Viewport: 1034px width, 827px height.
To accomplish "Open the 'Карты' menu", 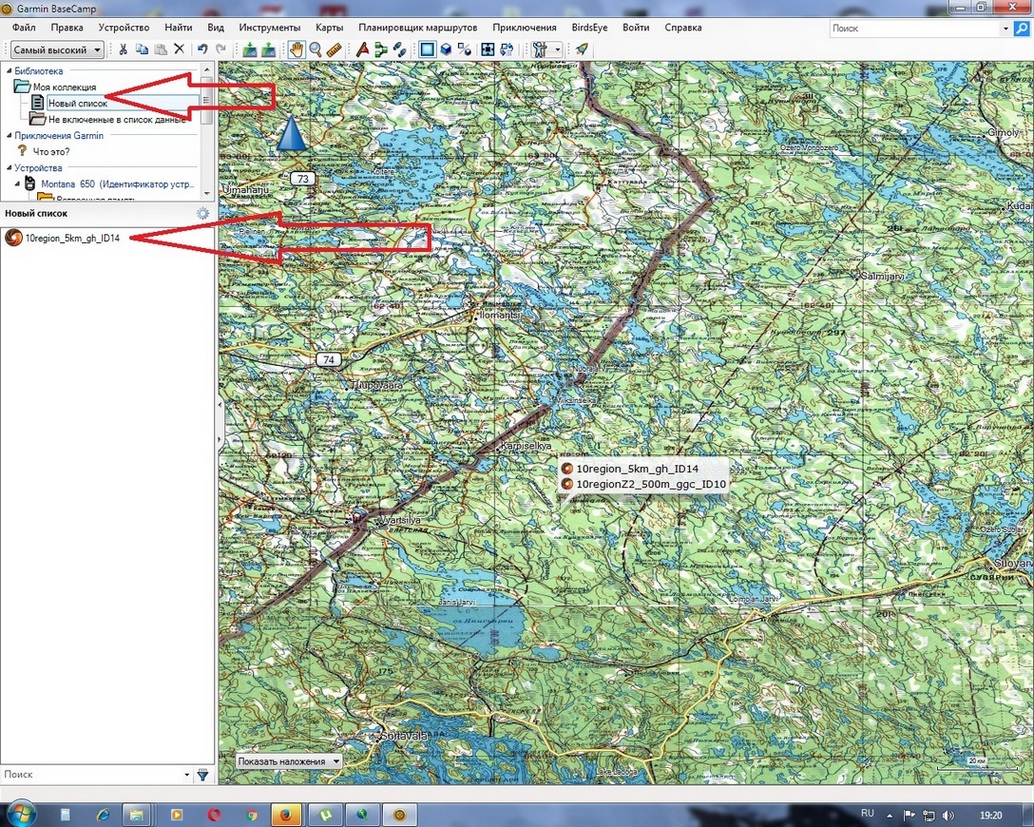I will pyautogui.click(x=329, y=28).
